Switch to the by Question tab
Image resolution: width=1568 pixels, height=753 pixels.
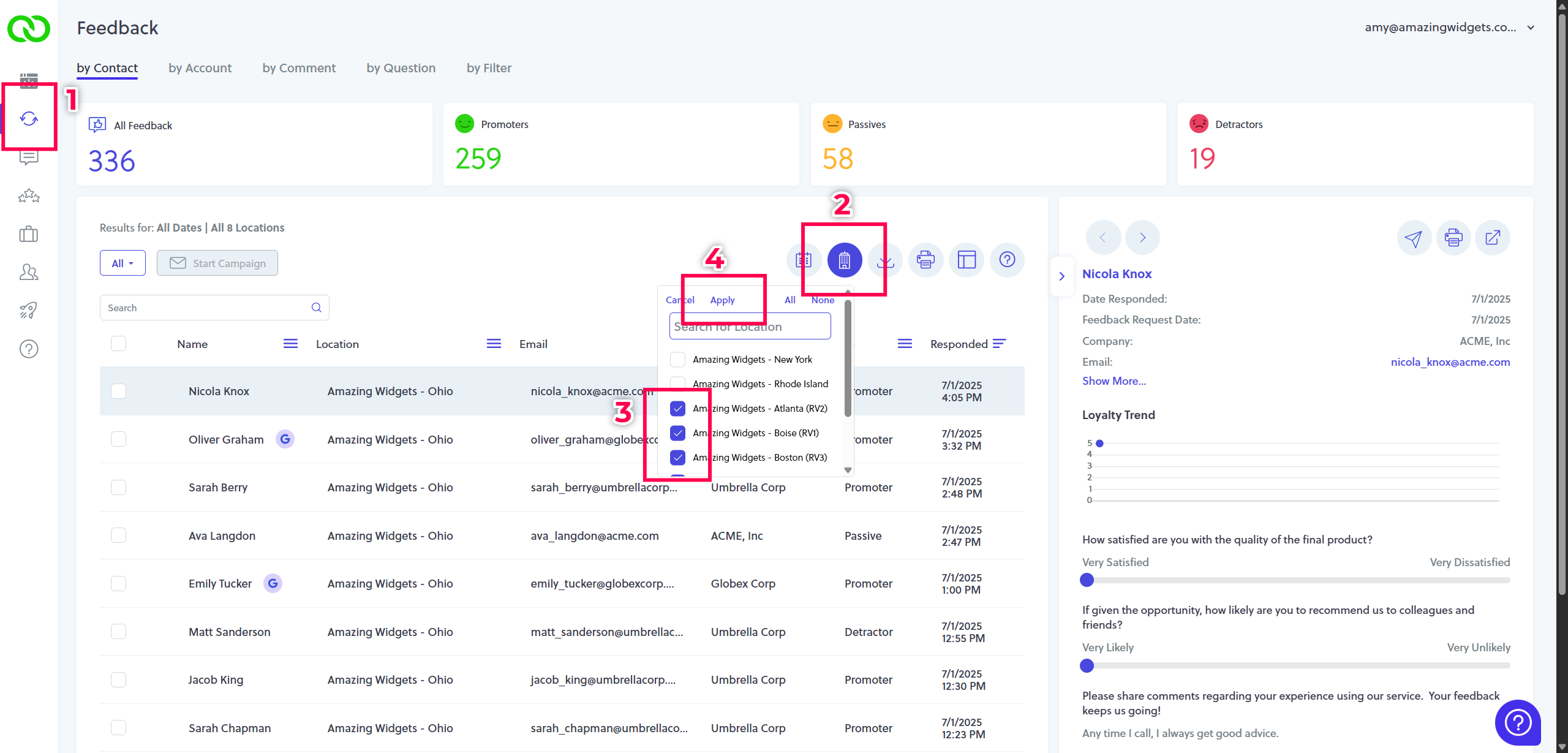pyautogui.click(x=401, y=68)
